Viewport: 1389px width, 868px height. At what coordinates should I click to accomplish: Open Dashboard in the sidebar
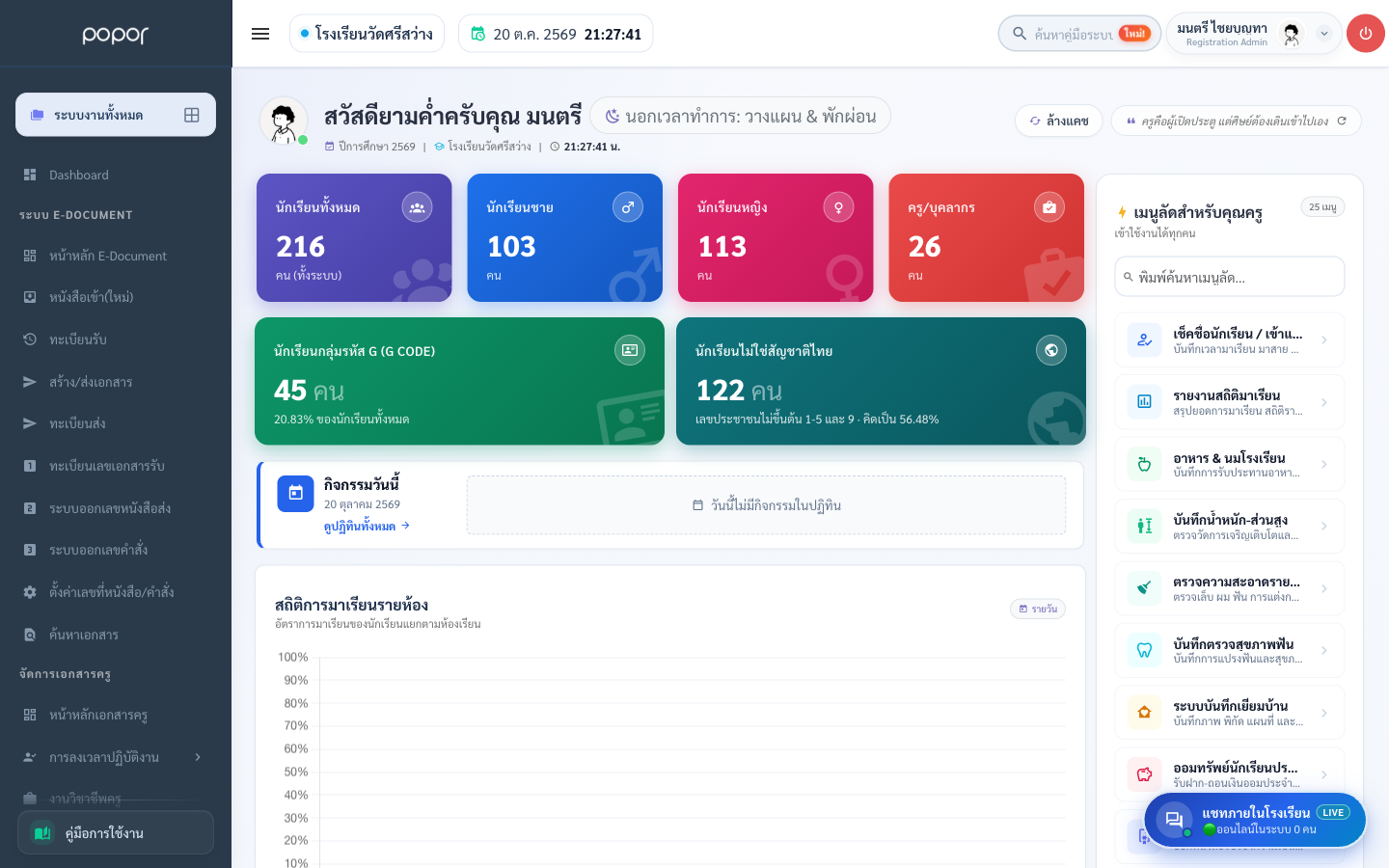[x=116, y=175]
